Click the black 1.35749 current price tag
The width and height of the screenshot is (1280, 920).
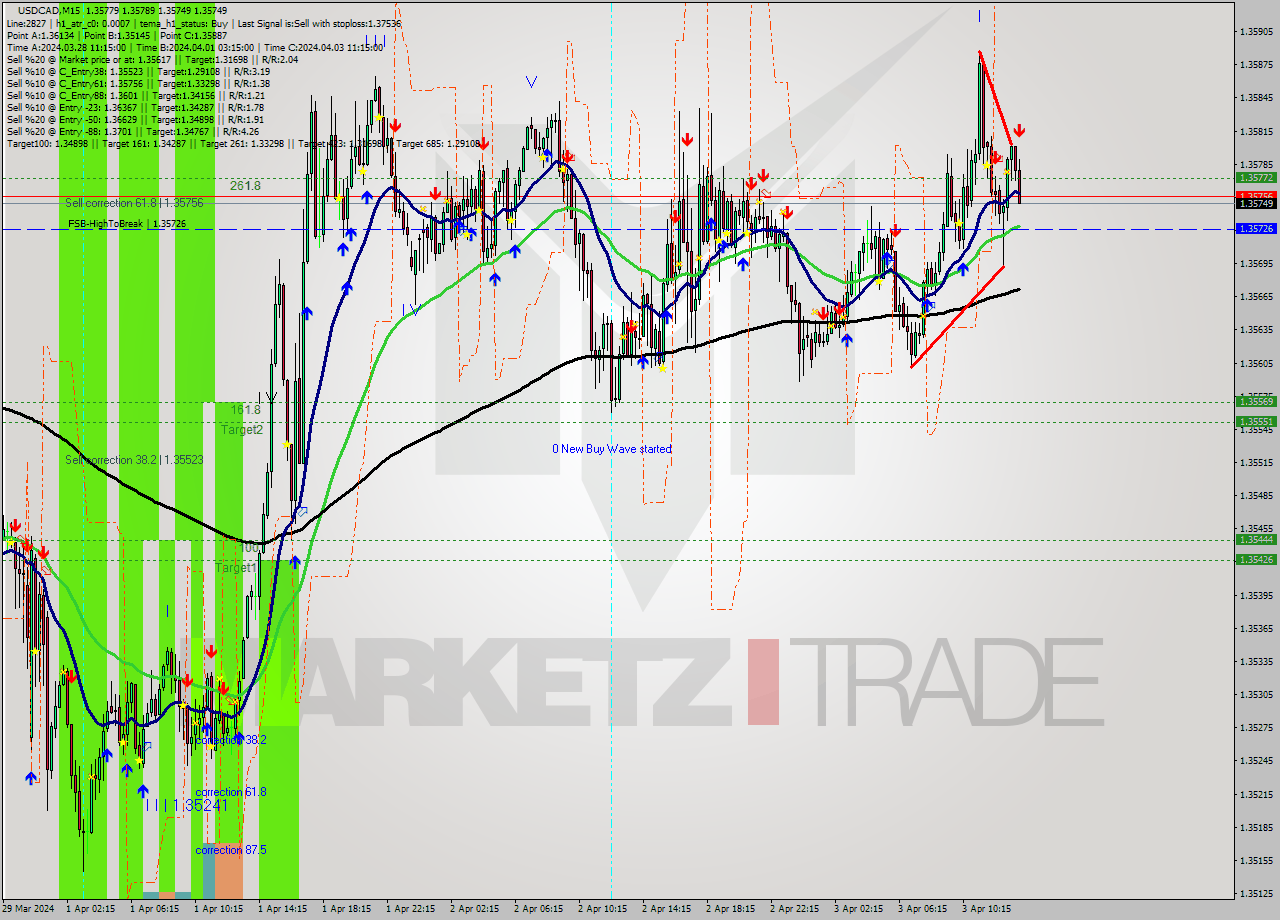[x=1256, y=203]
